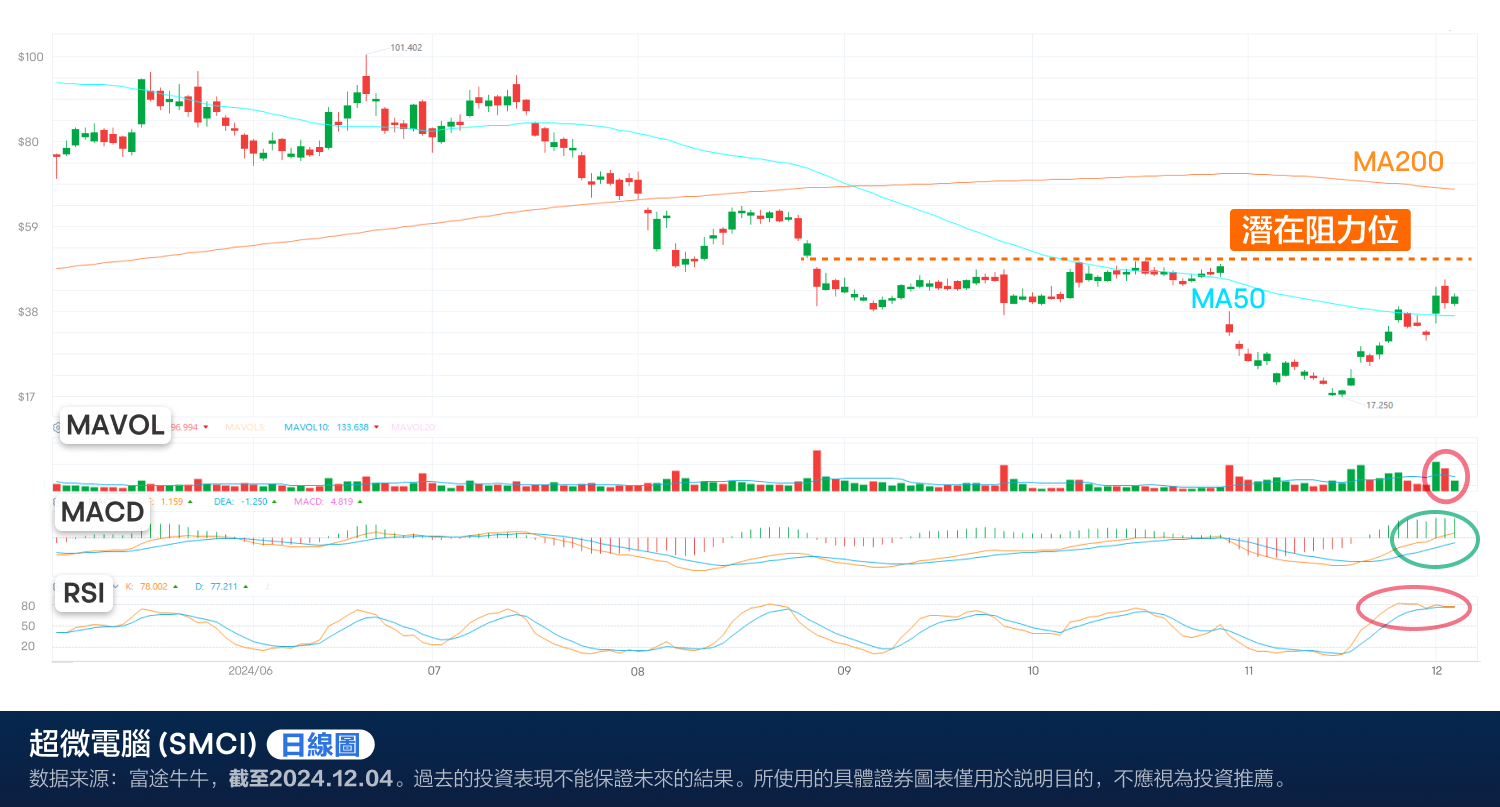
Task: Select the MAVOL panel label
Action: [115, 425]
